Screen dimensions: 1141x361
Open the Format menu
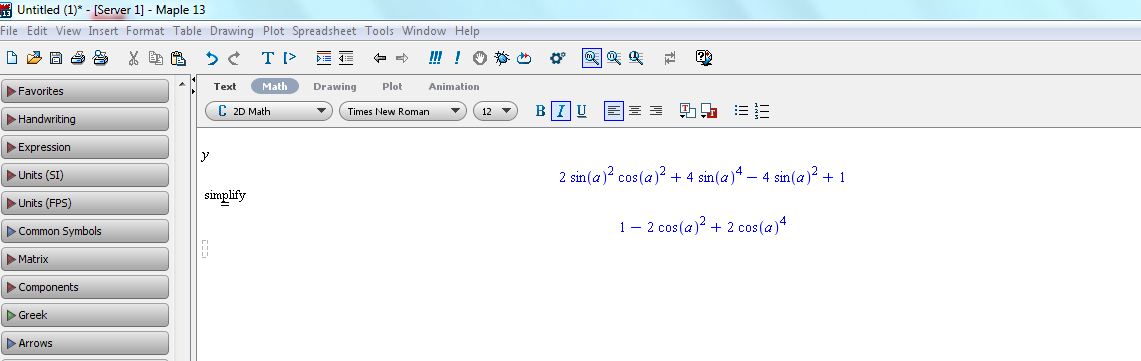click(145, 31)
